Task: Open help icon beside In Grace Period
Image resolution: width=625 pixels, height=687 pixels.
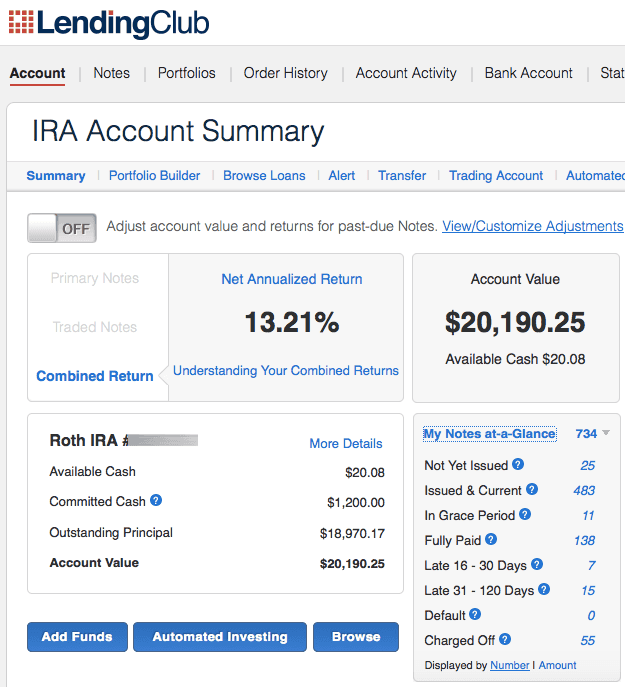Action: 525,514
